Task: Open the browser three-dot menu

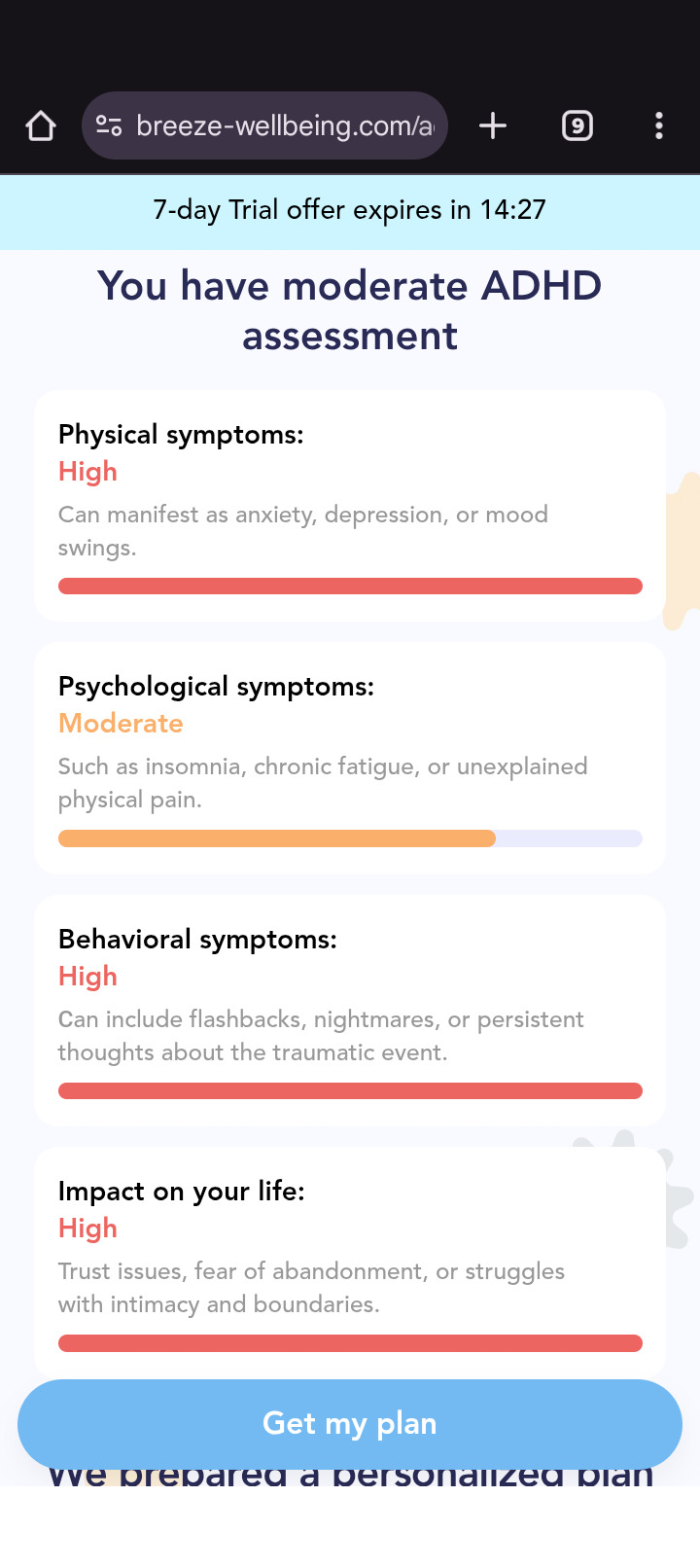Action: [659, 125]
